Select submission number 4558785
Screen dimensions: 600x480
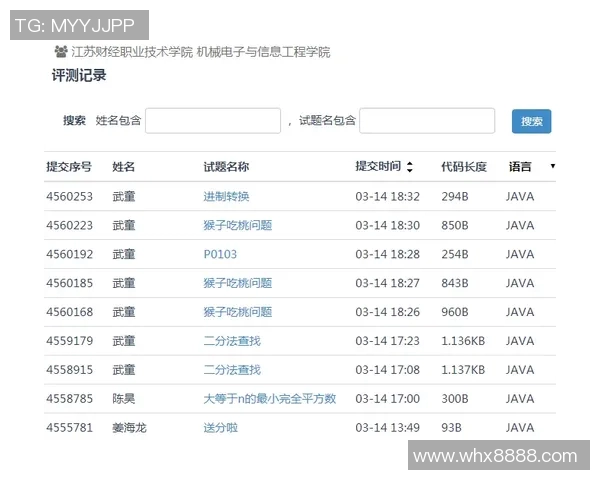(x=69, y=398)
